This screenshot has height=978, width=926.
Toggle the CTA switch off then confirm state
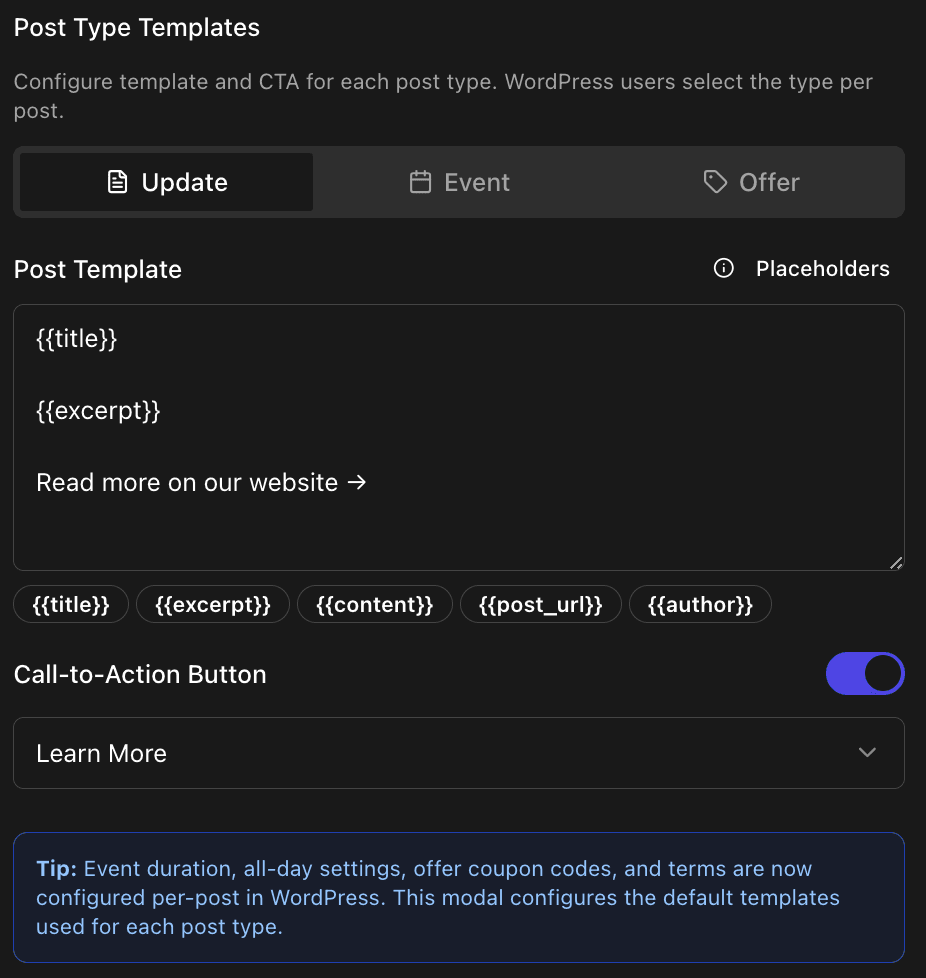coord(864,673)
